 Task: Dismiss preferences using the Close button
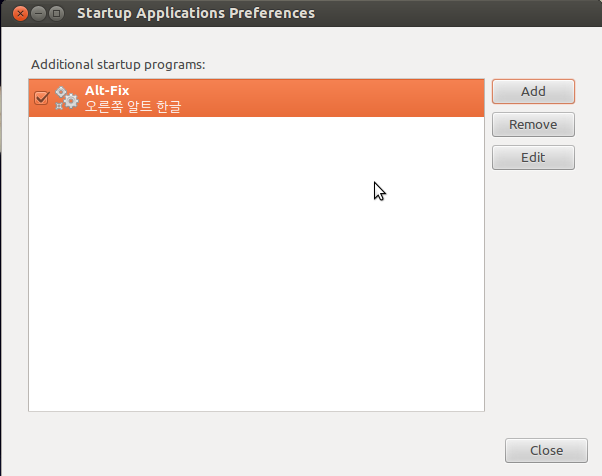[x=546, y=450]
